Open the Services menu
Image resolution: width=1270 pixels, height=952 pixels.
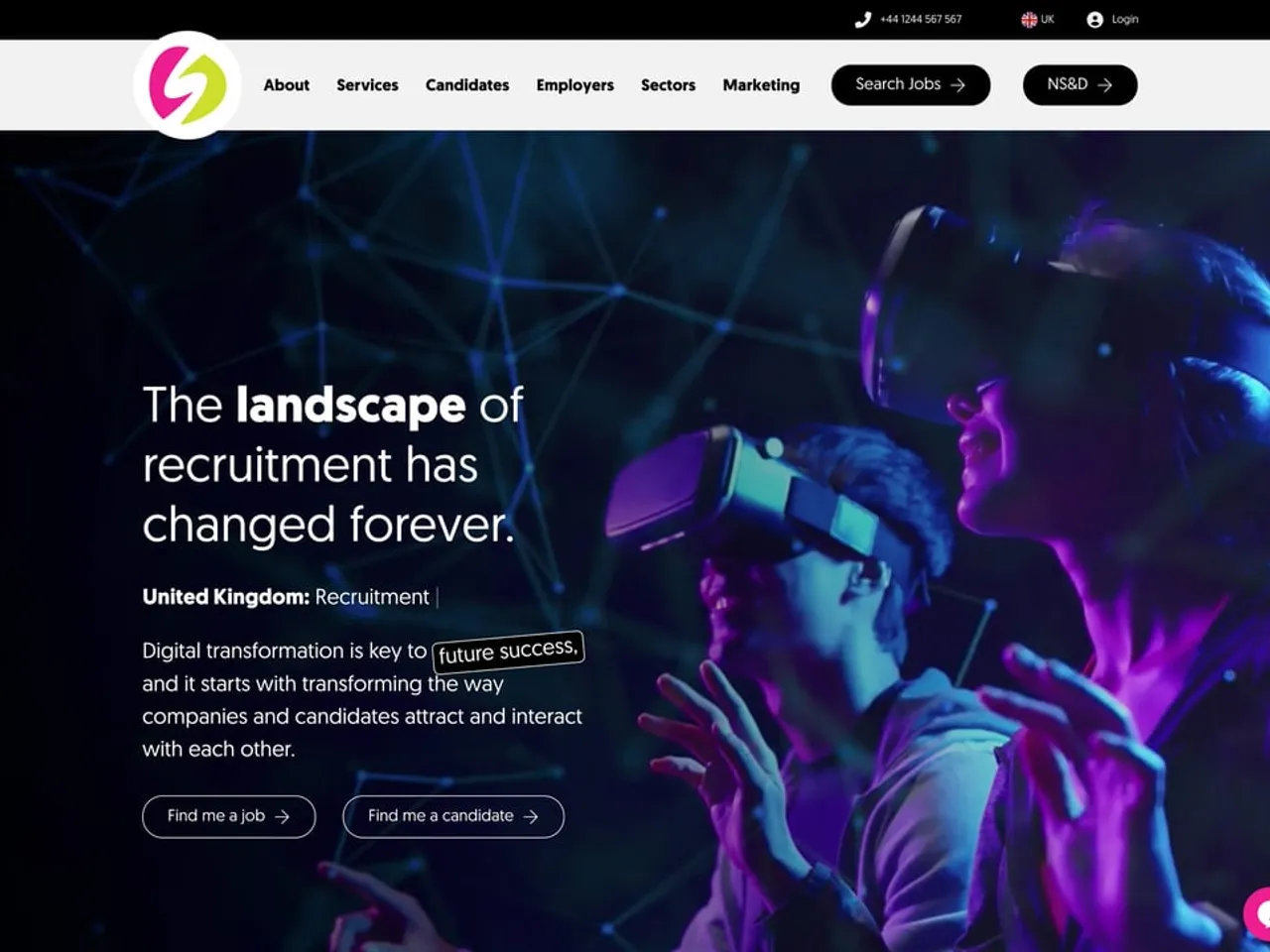click(367, 85)
